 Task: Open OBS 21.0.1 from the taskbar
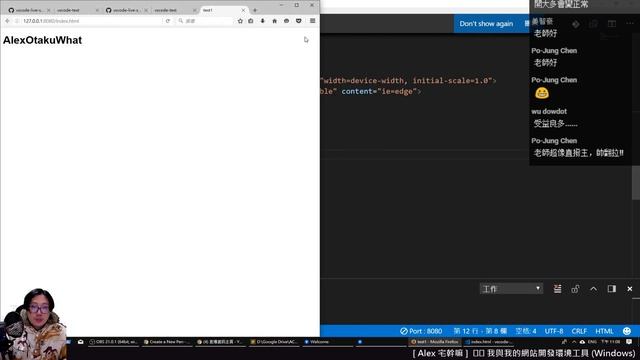tap(113, 342)
